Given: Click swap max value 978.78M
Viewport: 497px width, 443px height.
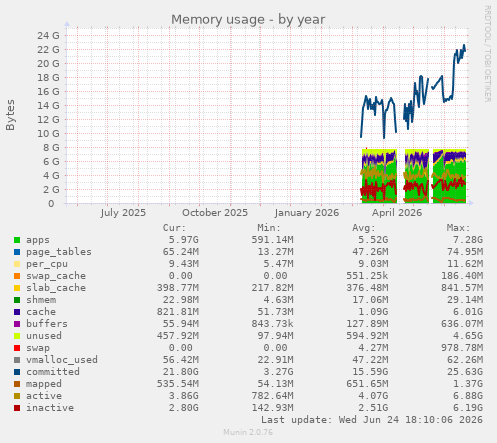Looking at the screenshot, I should click(462, 348).
